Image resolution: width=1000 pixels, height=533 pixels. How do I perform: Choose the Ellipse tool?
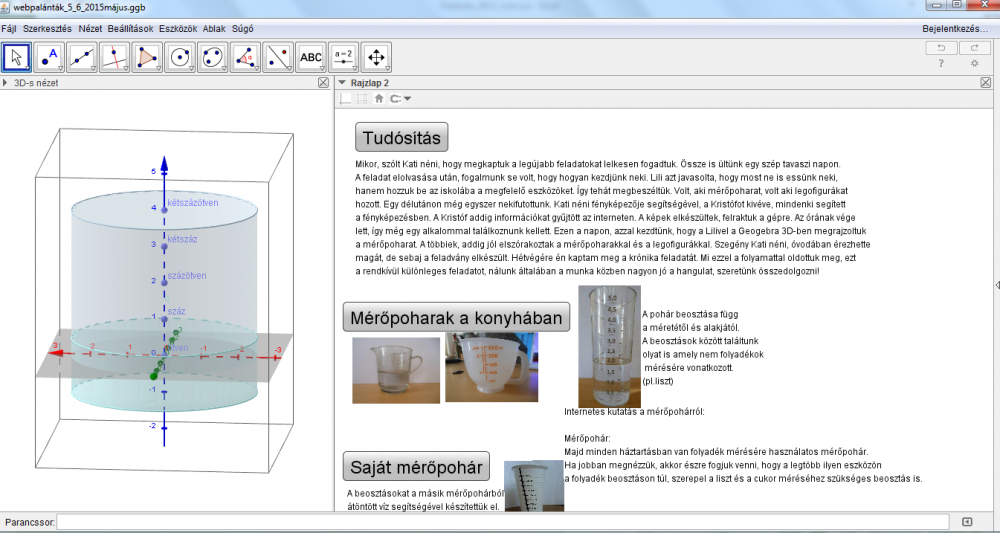pyautogui.click(x=213, y=57)
